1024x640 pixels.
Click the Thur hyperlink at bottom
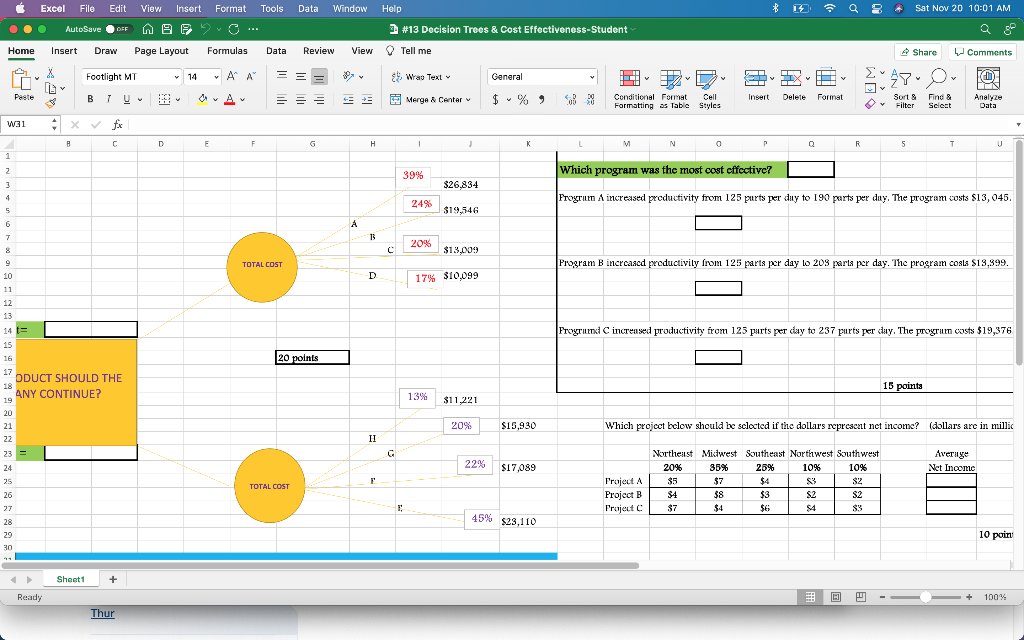(x=103, y=613)
